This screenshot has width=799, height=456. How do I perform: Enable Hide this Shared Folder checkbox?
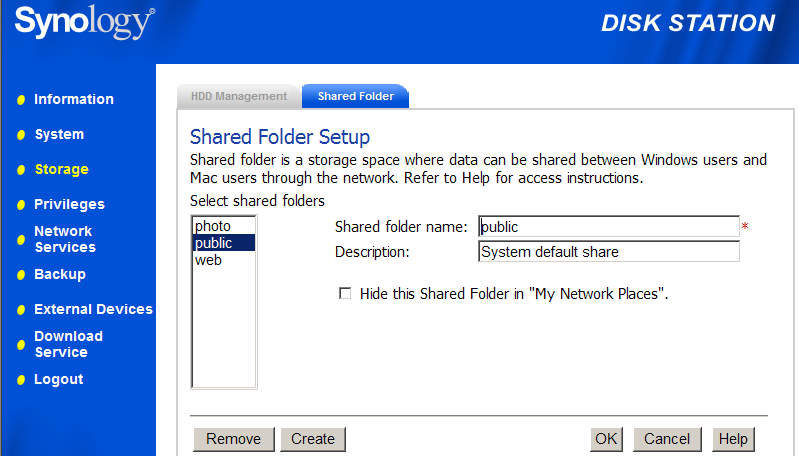pos(346,294)
